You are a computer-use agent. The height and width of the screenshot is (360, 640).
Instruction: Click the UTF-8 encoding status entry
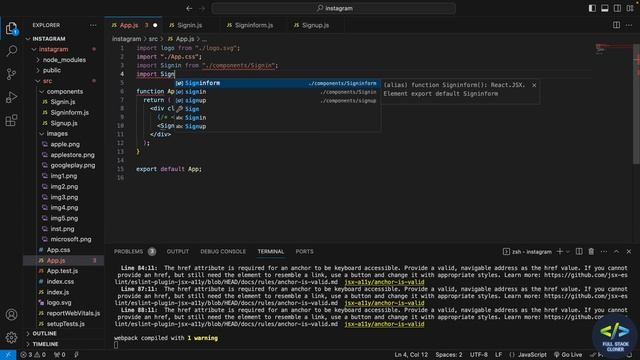tap(478, 355)
